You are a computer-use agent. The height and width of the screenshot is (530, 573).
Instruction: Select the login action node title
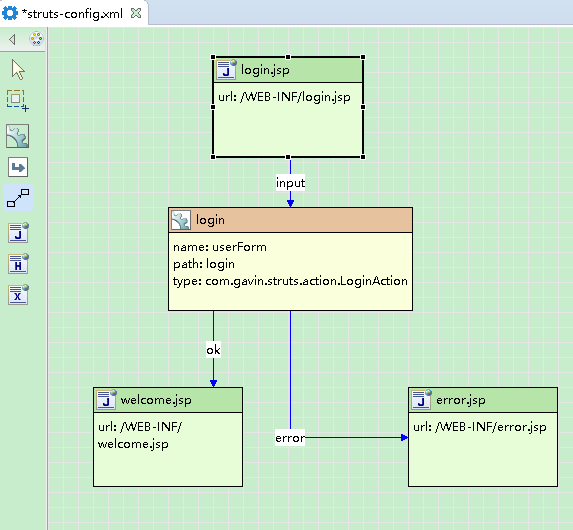coord(210,220)
